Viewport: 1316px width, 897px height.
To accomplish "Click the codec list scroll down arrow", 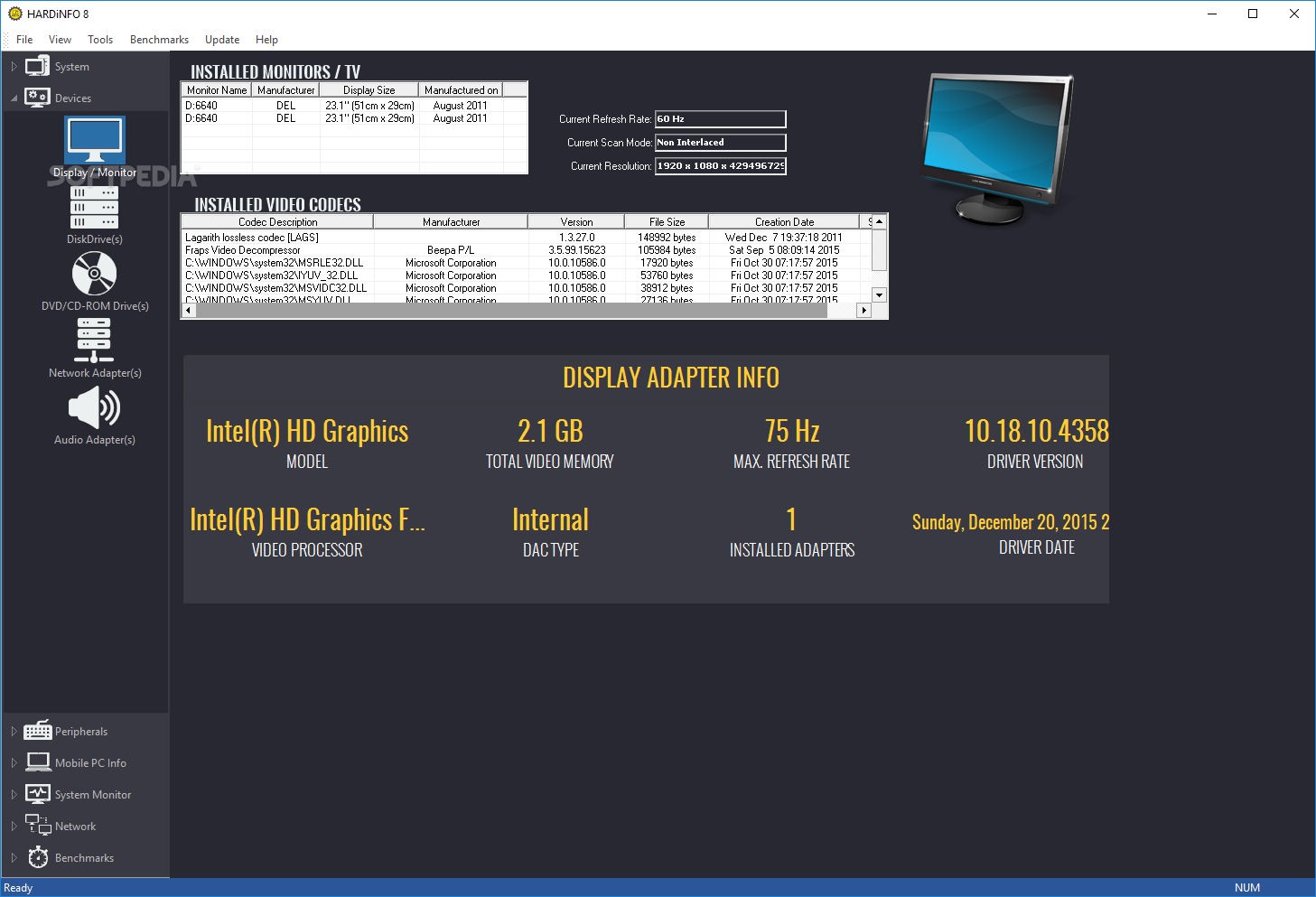I will click(x=880, y=295).
